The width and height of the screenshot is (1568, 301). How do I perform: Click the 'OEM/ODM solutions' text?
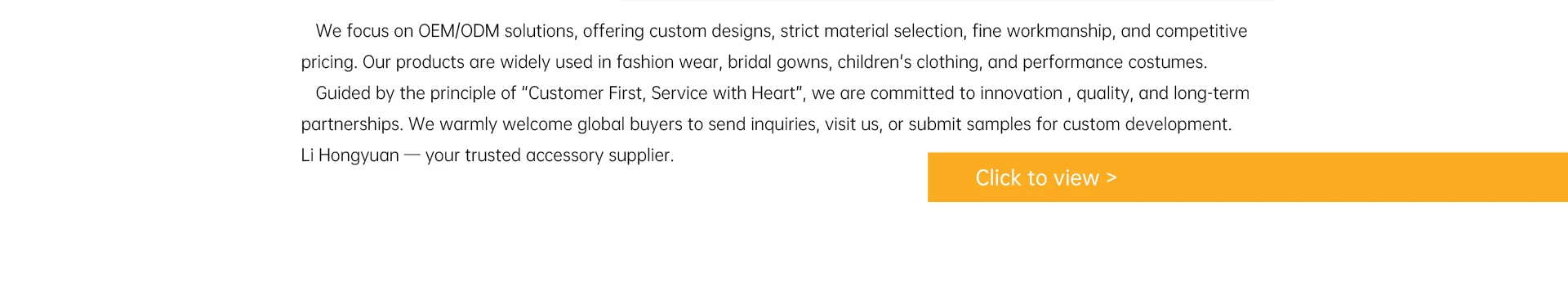[x=497, y=31]
